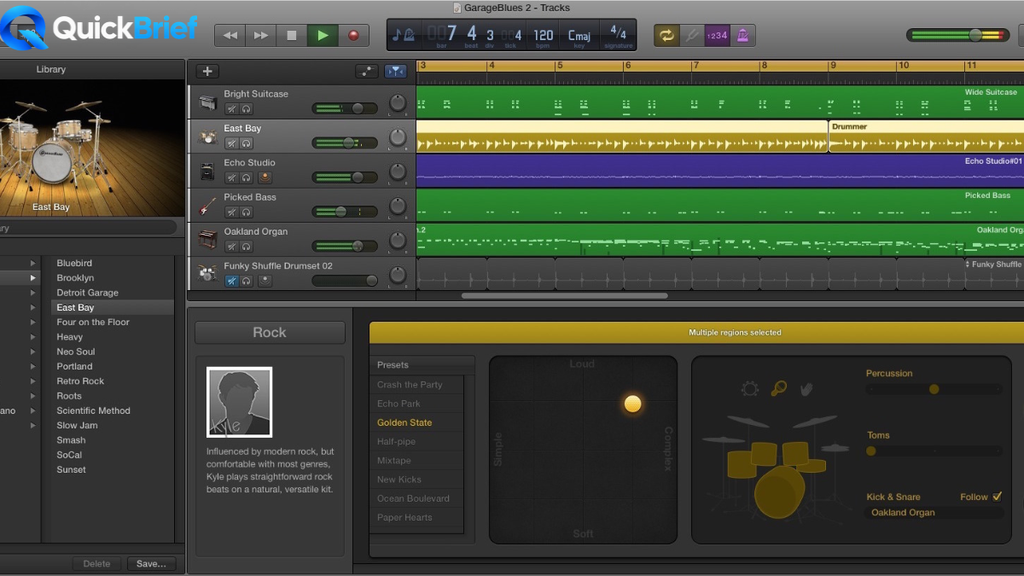Image resolution: width=1024 pixels, height=576 pixels.
Task: Click the yellow puck in the XY pad
Action: (632, 404)
